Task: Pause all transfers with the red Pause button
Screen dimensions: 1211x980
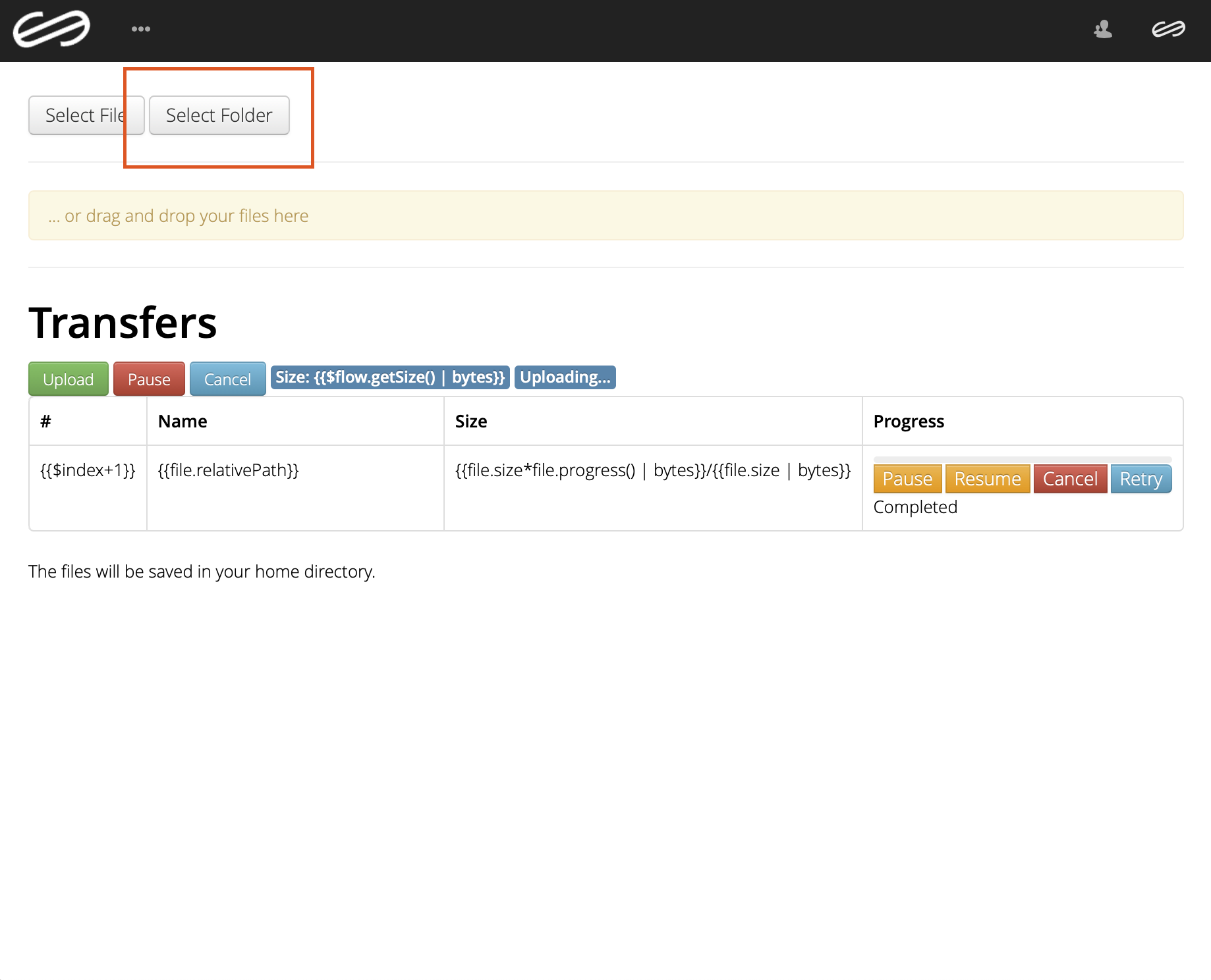Action: pyautogui.click(x=148, y=379)
